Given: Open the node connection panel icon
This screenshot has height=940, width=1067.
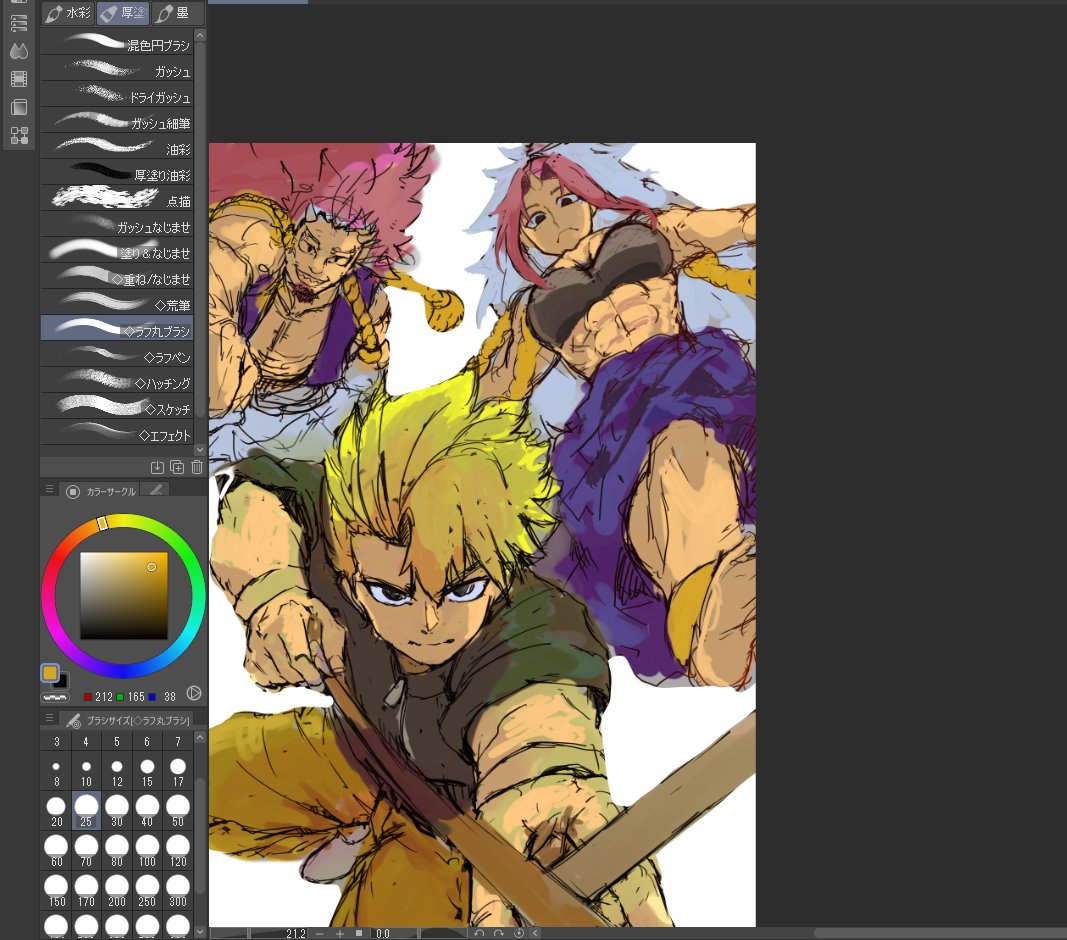Looking at the screenshot, I should coord(19,135).
